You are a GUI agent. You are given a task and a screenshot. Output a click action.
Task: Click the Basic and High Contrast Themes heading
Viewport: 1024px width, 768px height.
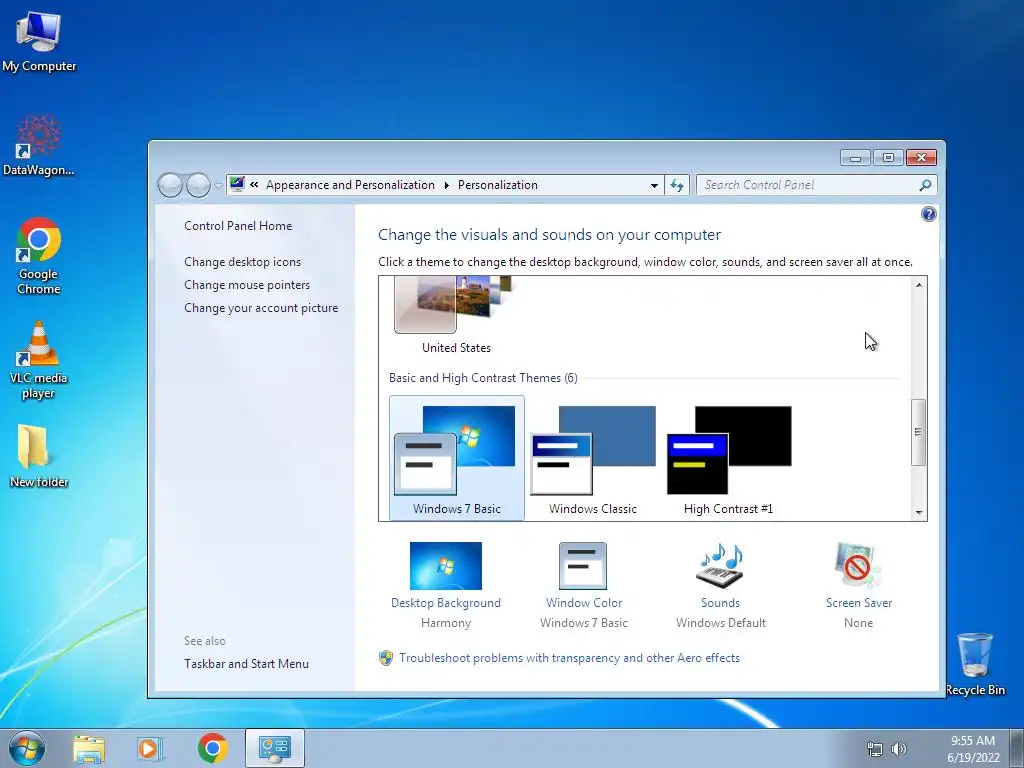(483, 378)
